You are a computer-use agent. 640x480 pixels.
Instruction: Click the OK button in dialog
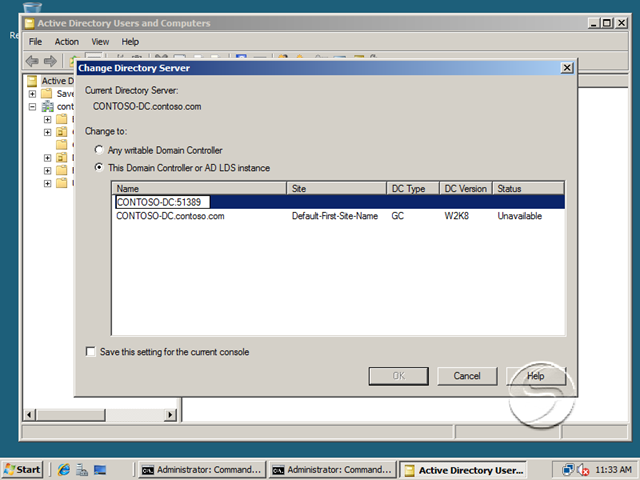399,376
